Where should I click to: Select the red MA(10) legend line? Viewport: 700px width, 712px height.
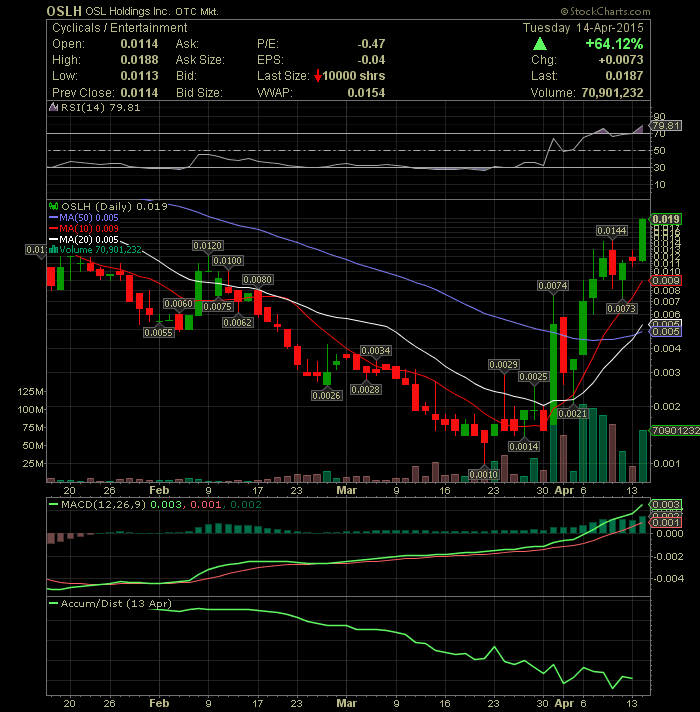54,228
